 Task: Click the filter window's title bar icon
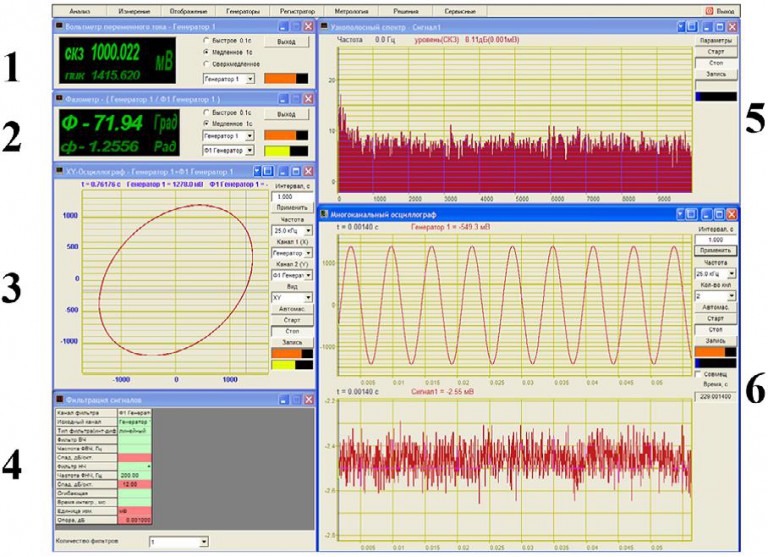coord(60,400)
